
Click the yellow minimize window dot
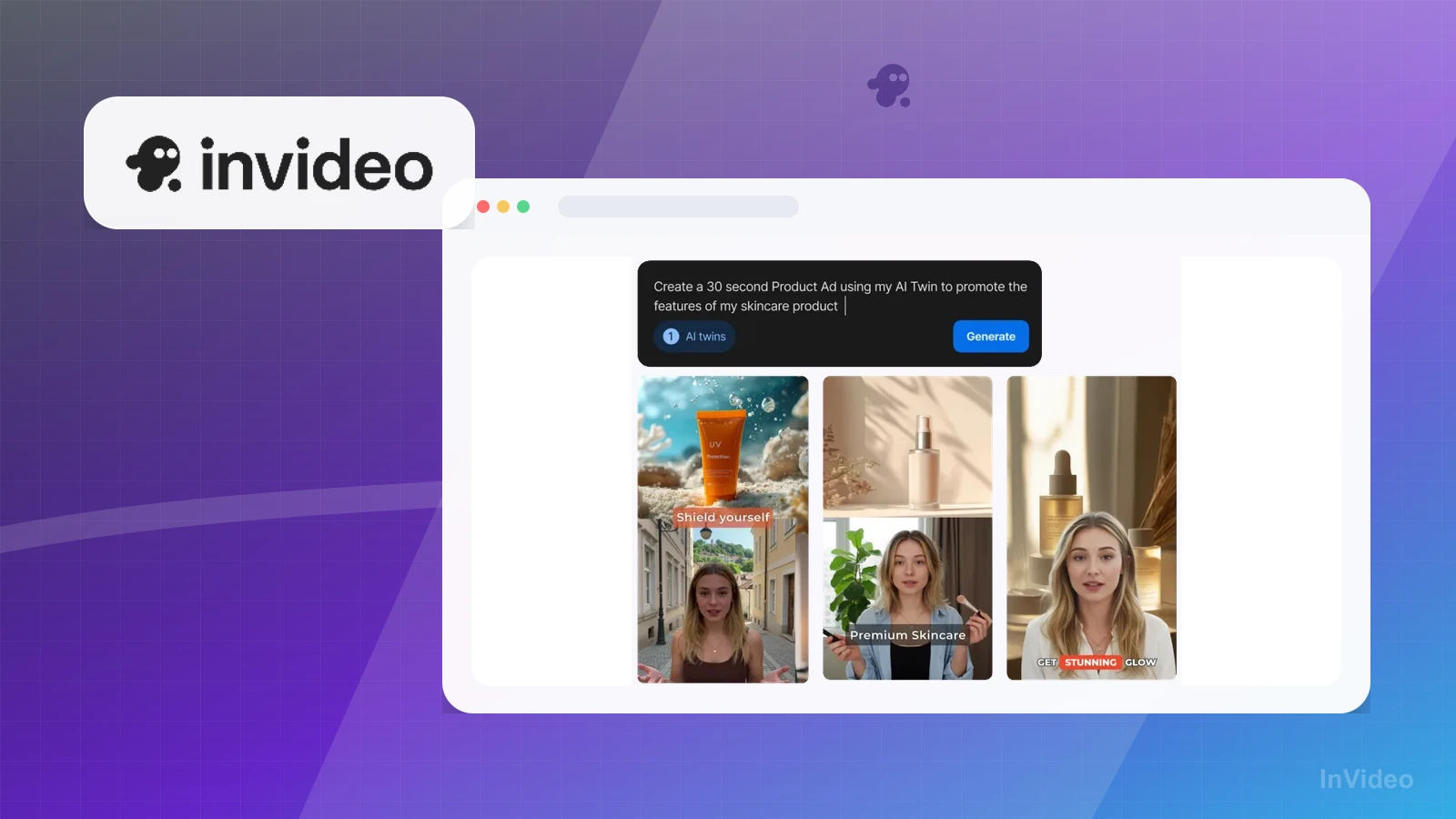503,207
